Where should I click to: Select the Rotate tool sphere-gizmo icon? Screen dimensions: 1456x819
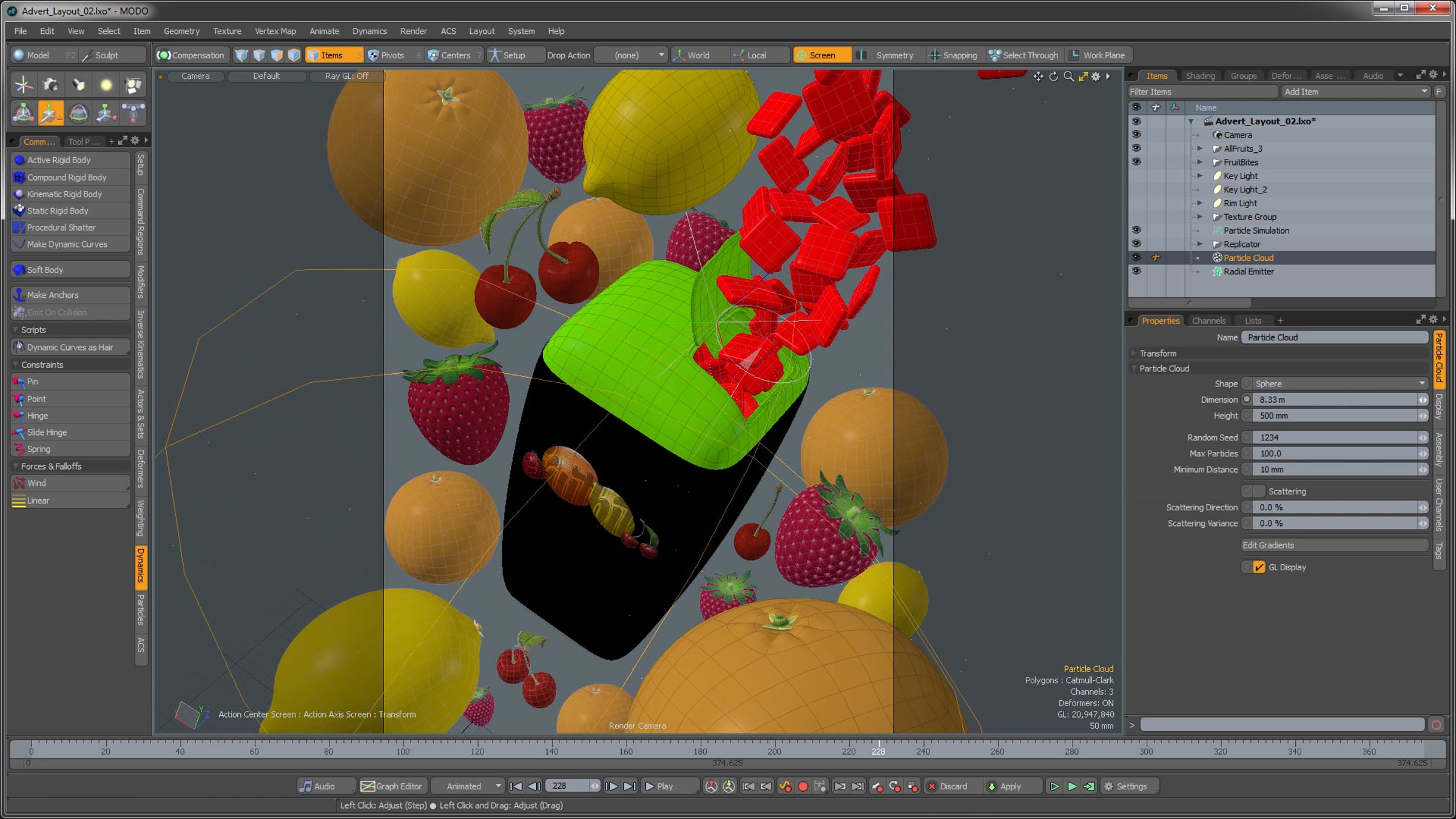point(78,113)
